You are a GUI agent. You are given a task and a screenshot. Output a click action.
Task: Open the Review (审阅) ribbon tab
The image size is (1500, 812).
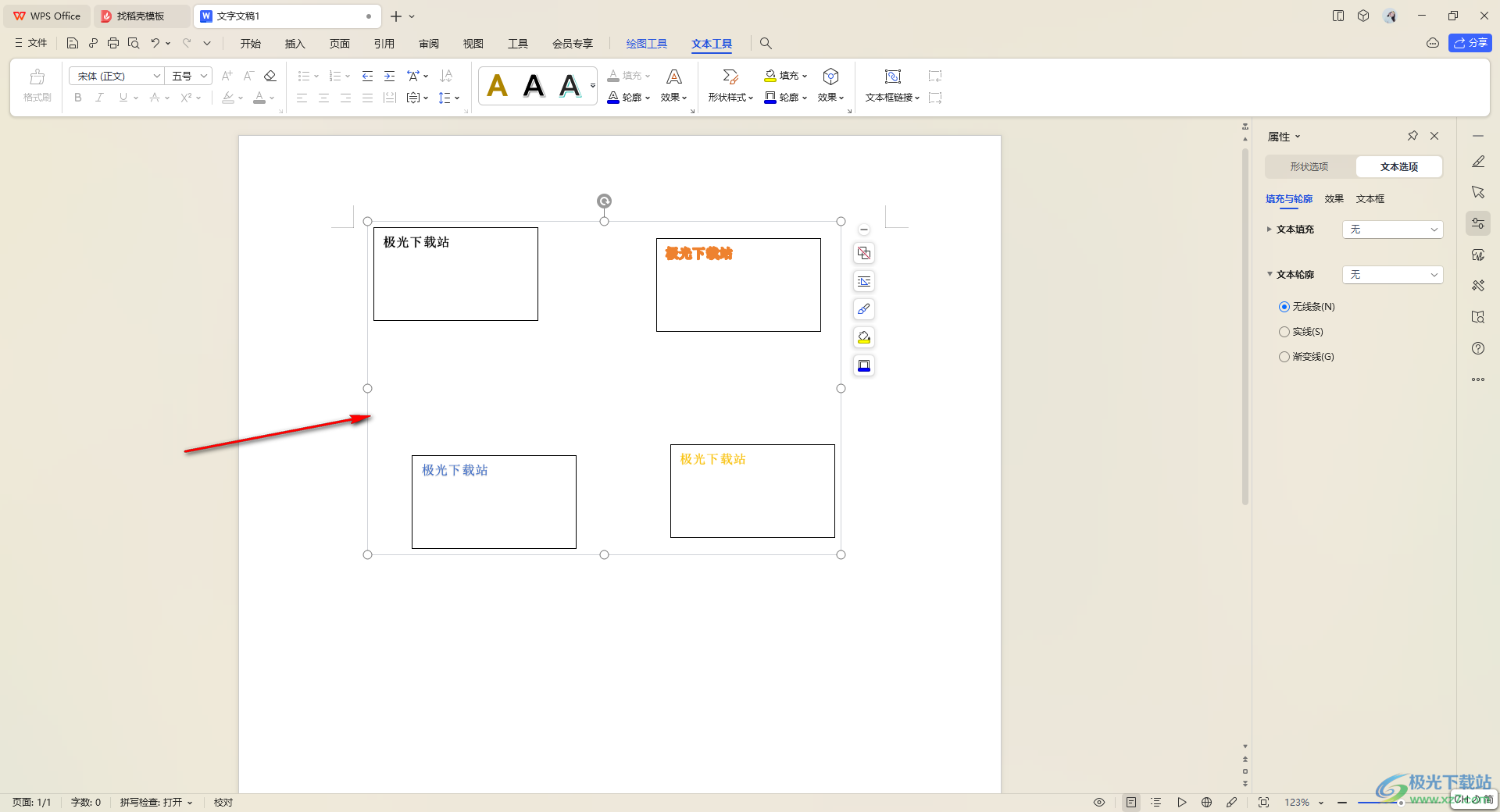pyautogui.click(x=428, y=44)
